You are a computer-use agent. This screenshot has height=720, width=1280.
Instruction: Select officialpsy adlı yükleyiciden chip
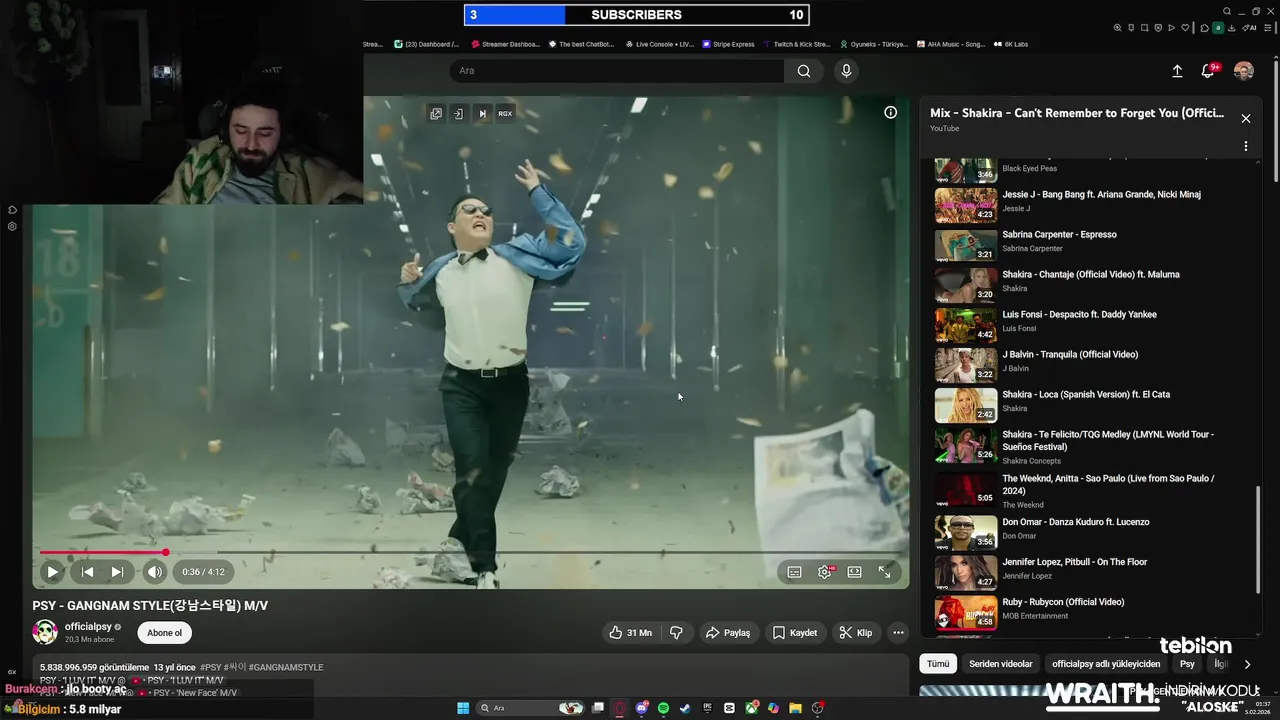click(x=1106, y=664)
